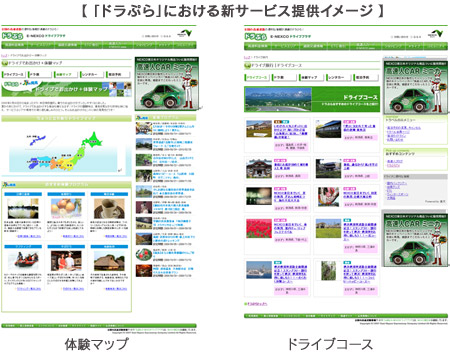Click the first link under おすすめコンテンツ sidebar

pos(395,161)
